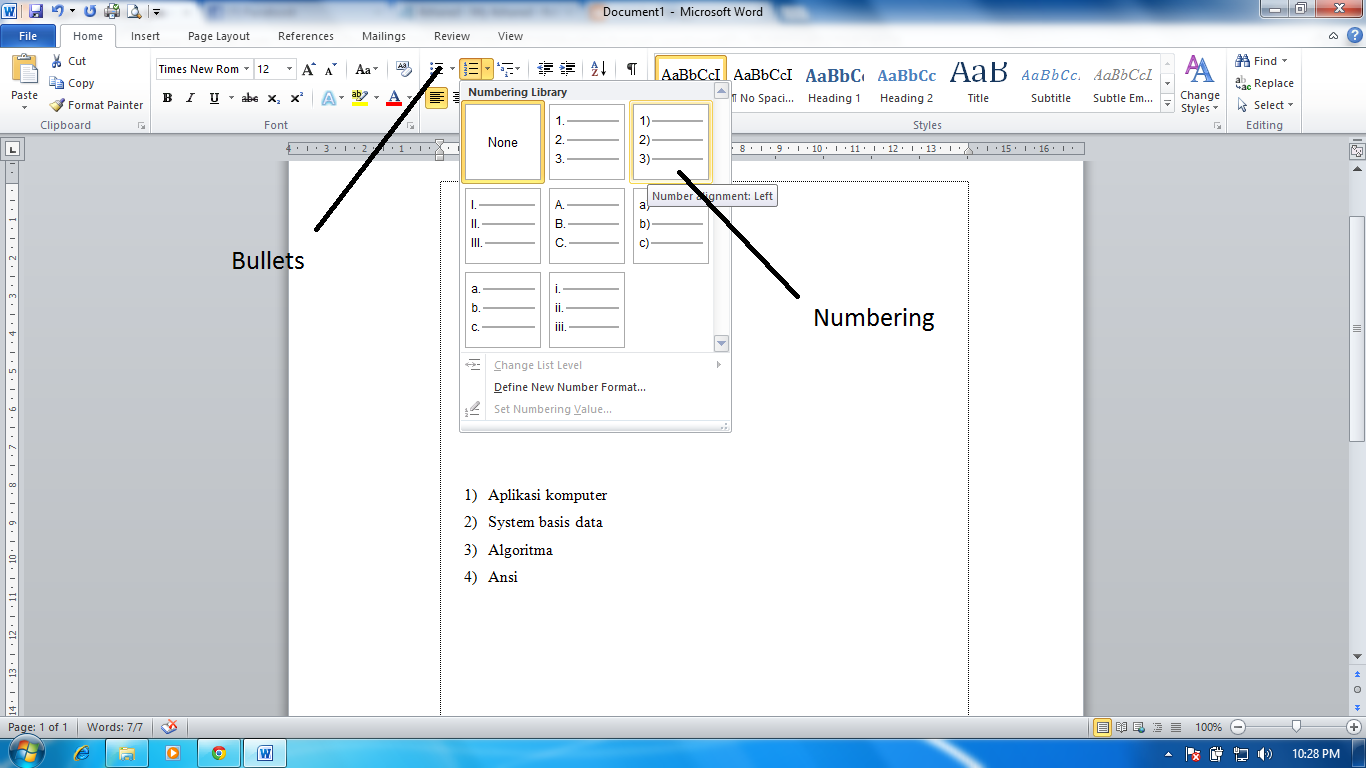
Task: Click the Grow Font icon
Action: [308, 69]
